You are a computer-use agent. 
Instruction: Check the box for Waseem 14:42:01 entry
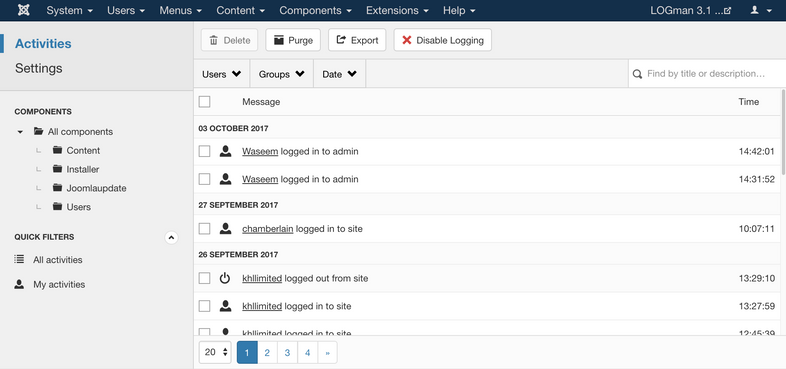click(204, 151)
